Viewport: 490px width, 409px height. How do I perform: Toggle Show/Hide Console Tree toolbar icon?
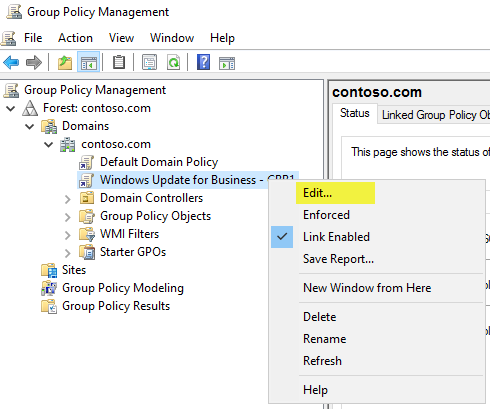point(89,62)
